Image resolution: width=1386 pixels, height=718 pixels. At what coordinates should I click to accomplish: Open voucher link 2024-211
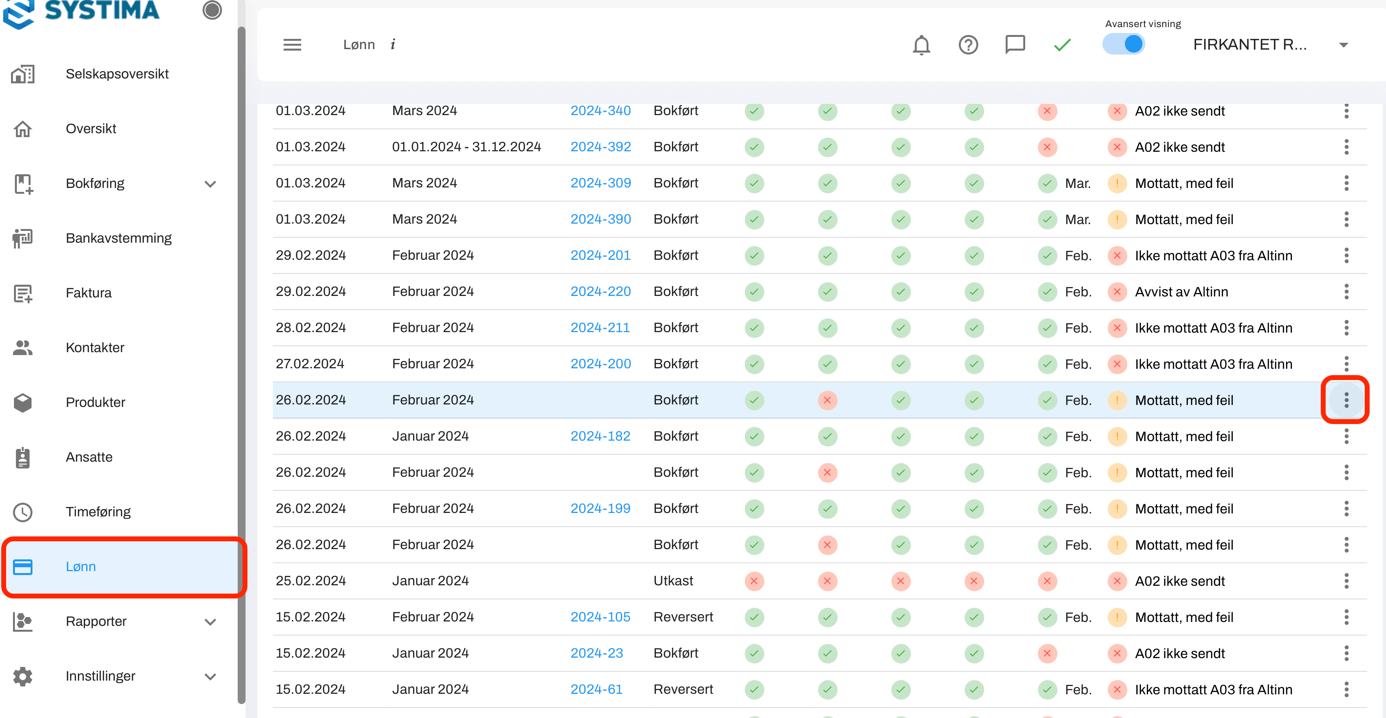tap(600, 328)
